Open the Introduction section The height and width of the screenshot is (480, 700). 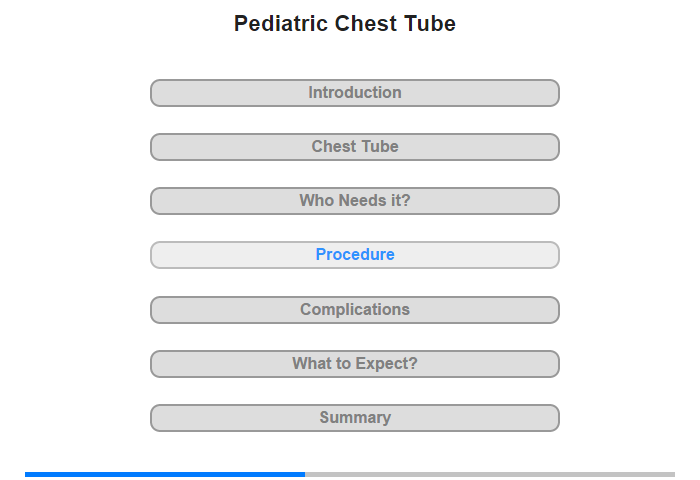pos(354,93)
